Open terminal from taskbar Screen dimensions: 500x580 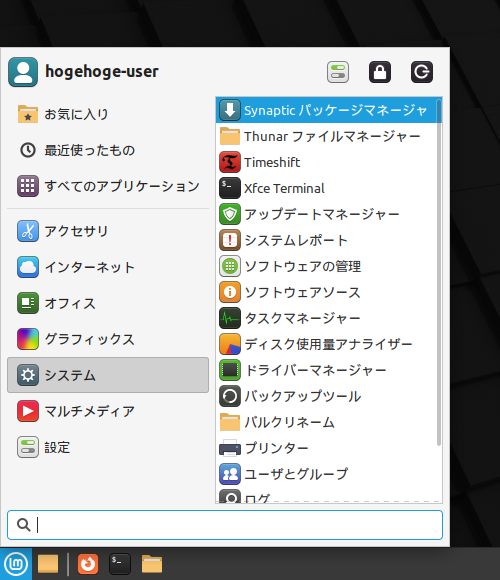120,564
